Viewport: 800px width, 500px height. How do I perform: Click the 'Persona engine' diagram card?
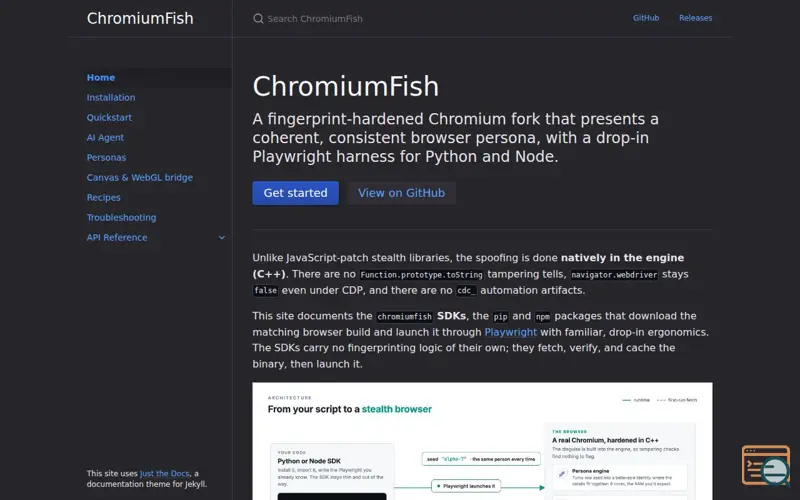point(619,478)
